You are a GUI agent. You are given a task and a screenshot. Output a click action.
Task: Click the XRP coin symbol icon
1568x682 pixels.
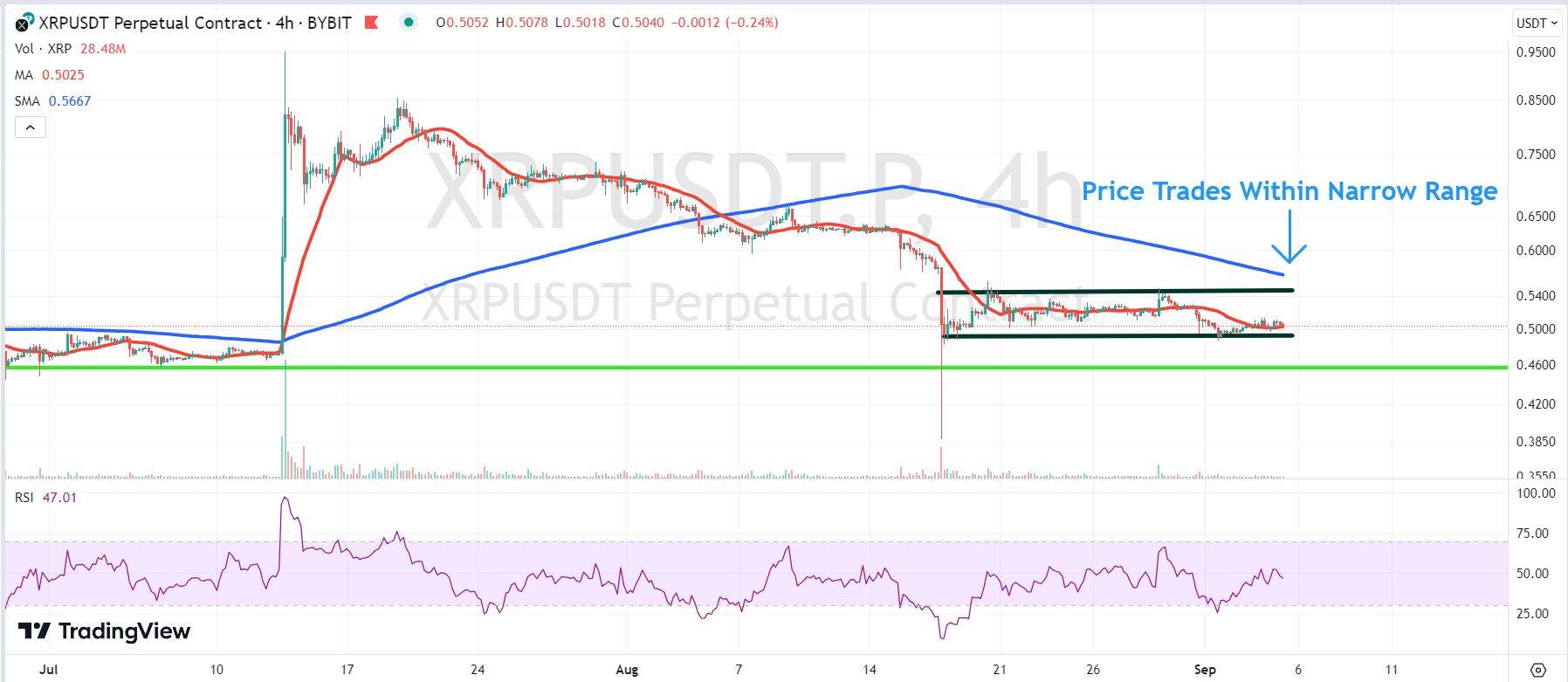(23, 24)
